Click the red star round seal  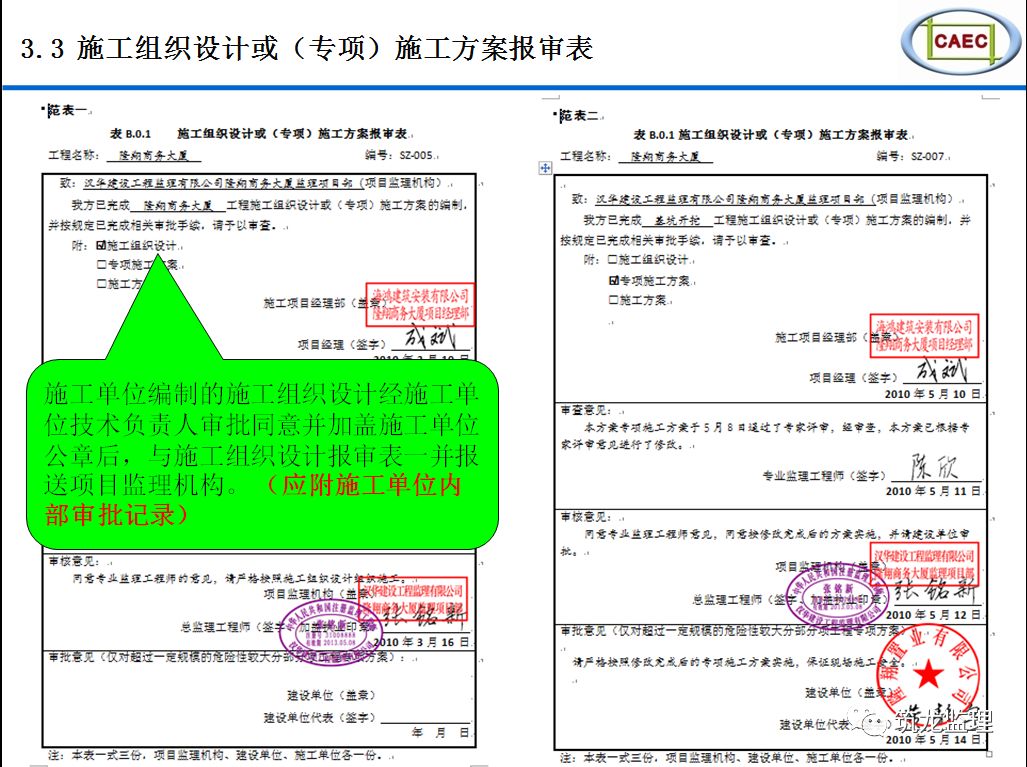[x=927, y=677]
